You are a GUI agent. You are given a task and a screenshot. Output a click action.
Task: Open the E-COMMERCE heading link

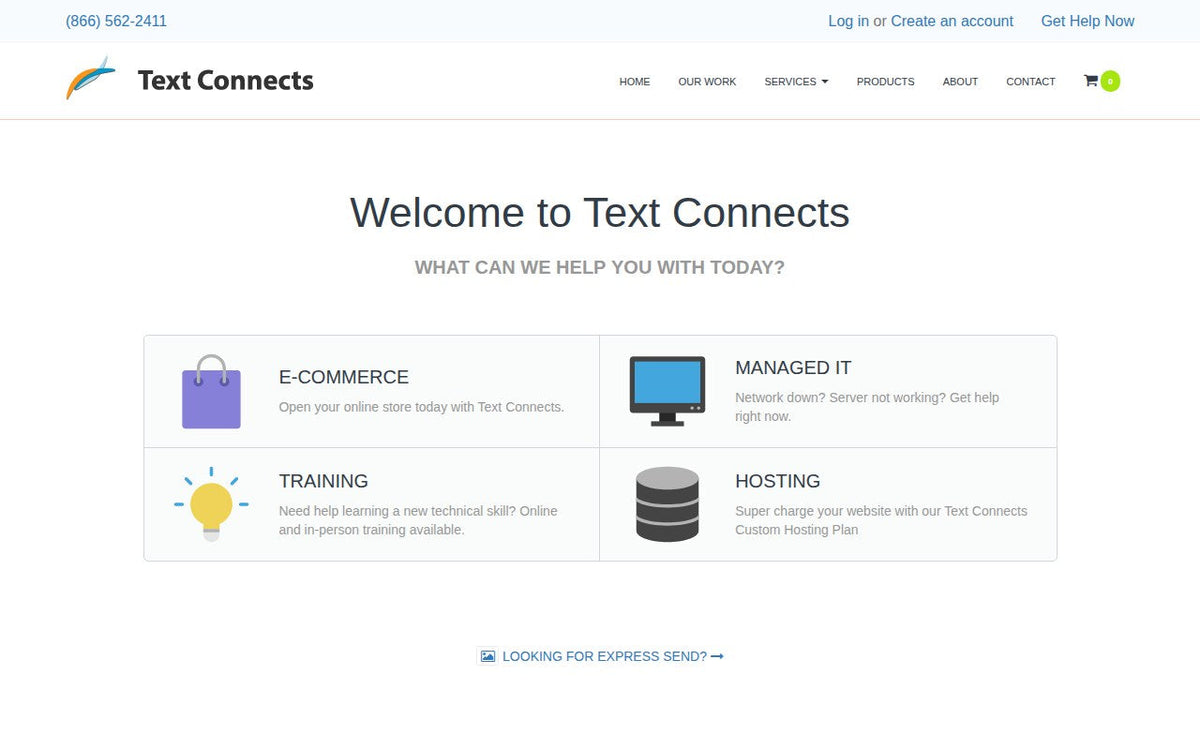344,377
